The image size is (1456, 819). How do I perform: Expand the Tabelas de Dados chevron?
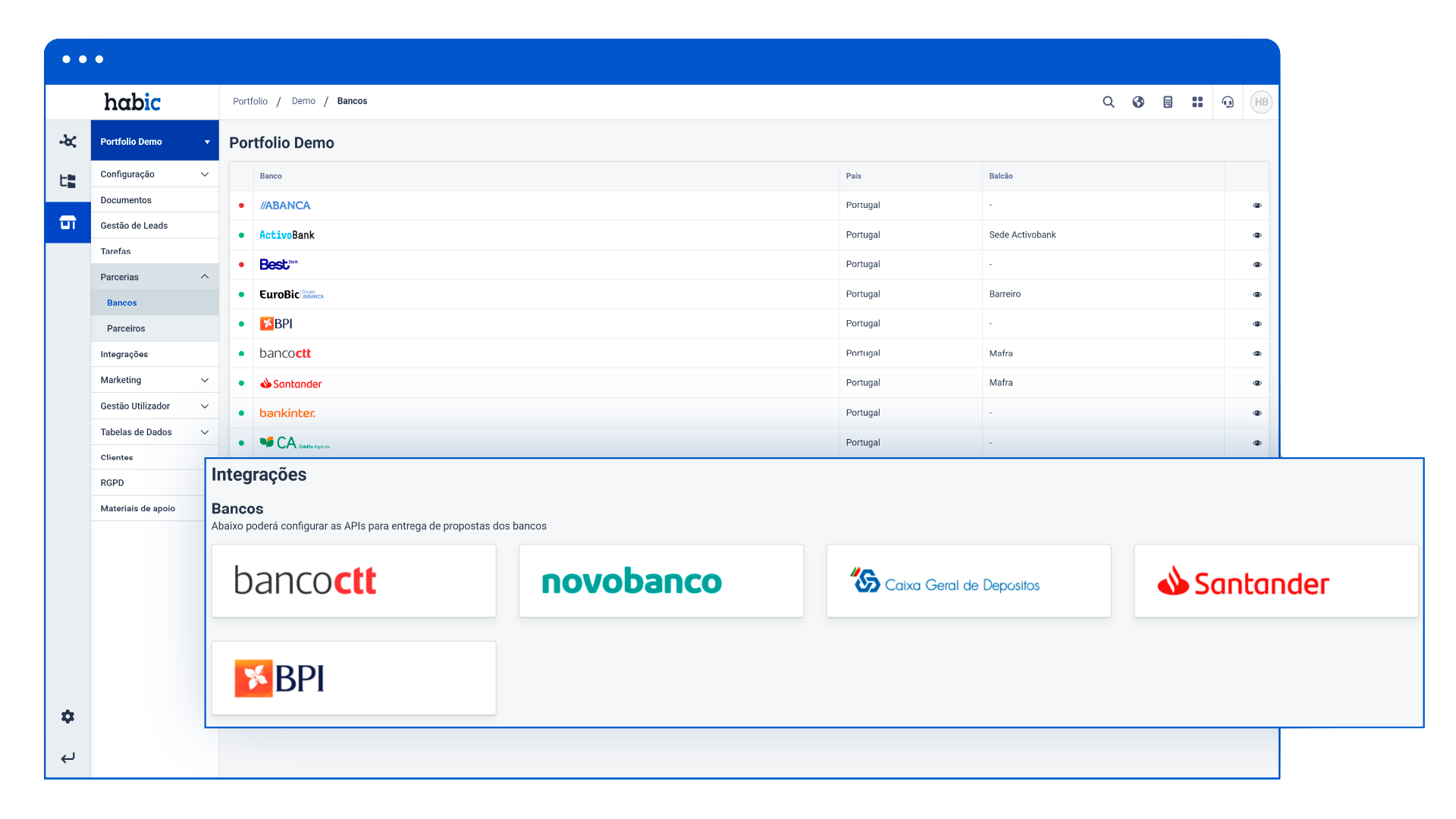205,432
